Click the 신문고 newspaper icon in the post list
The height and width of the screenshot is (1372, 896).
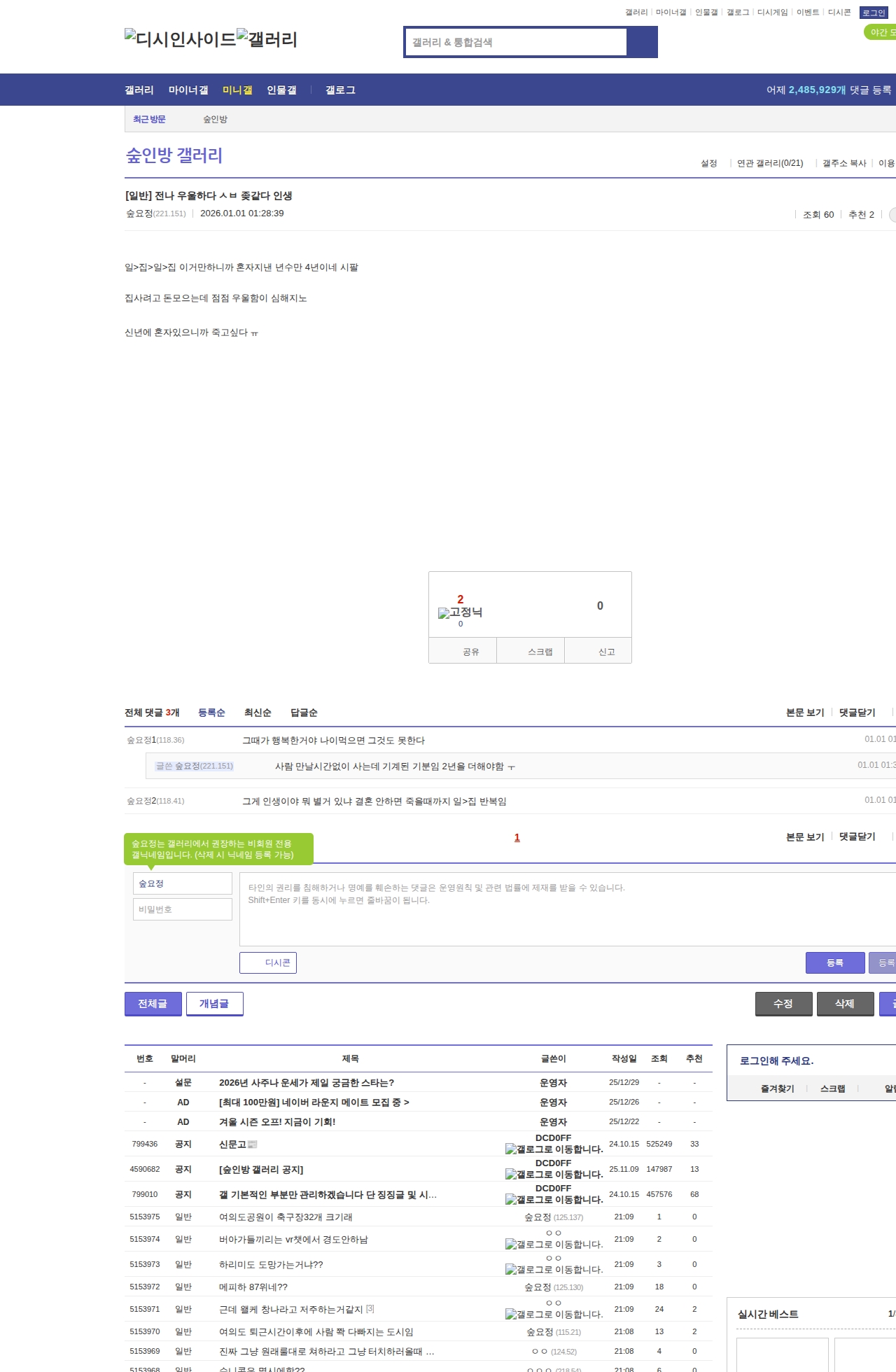click(253, 1144)
